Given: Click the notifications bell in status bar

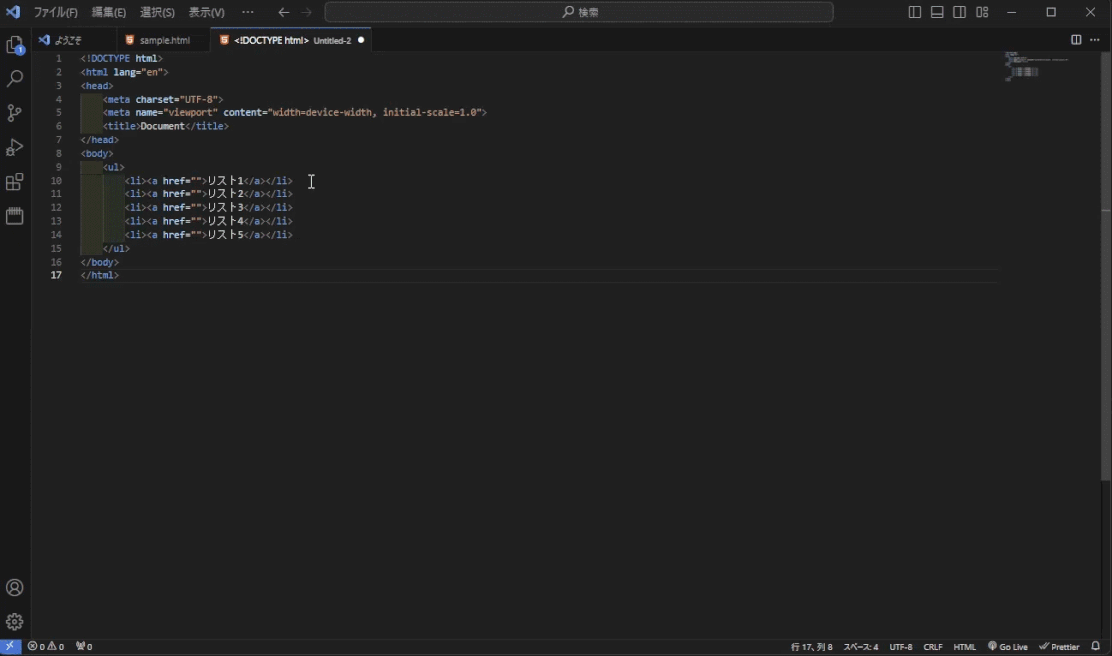Looking at the screenshot, I should pyautogui.click(x=1096, y=647).
